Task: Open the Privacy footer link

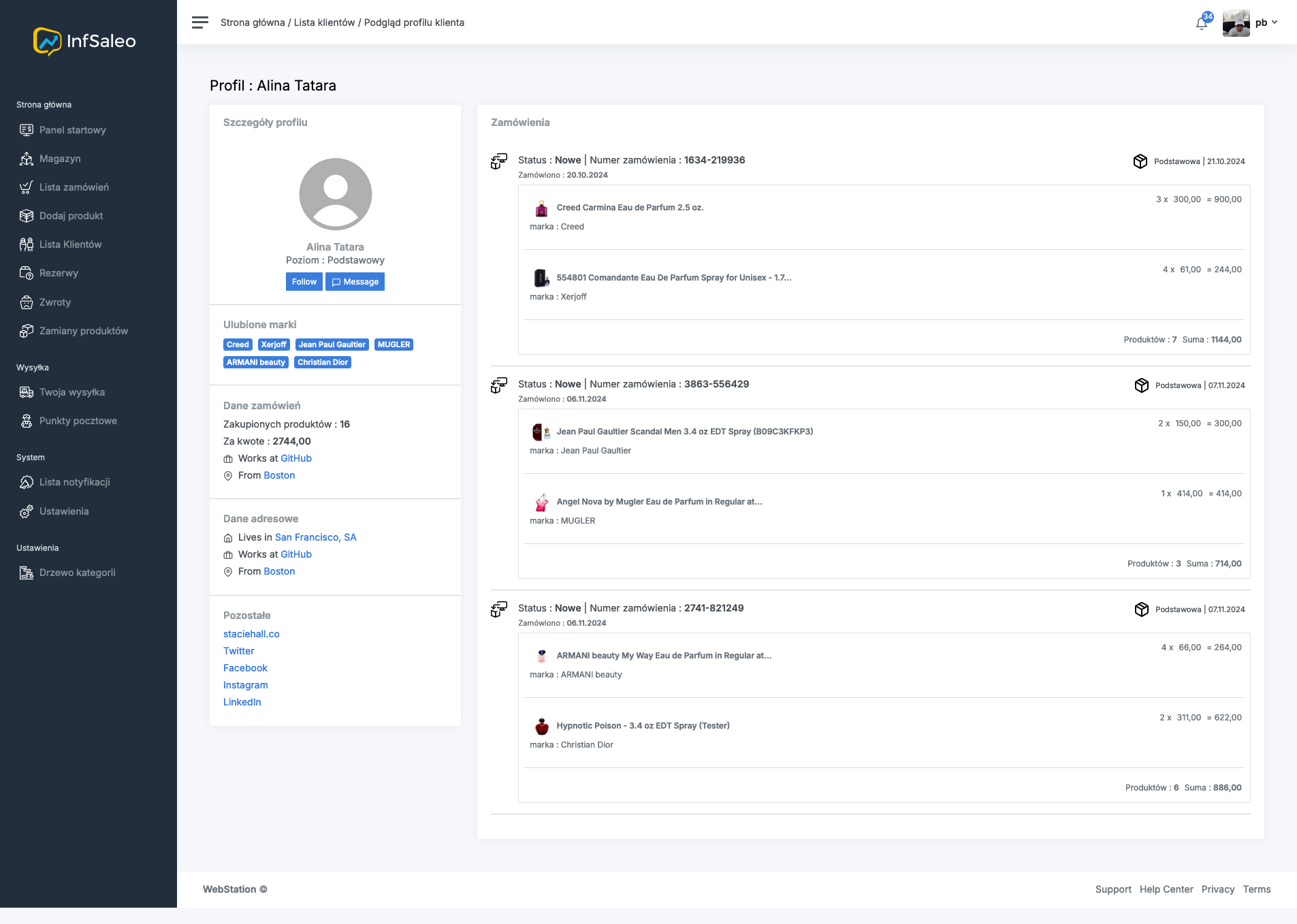Action: coord(1218,889)
